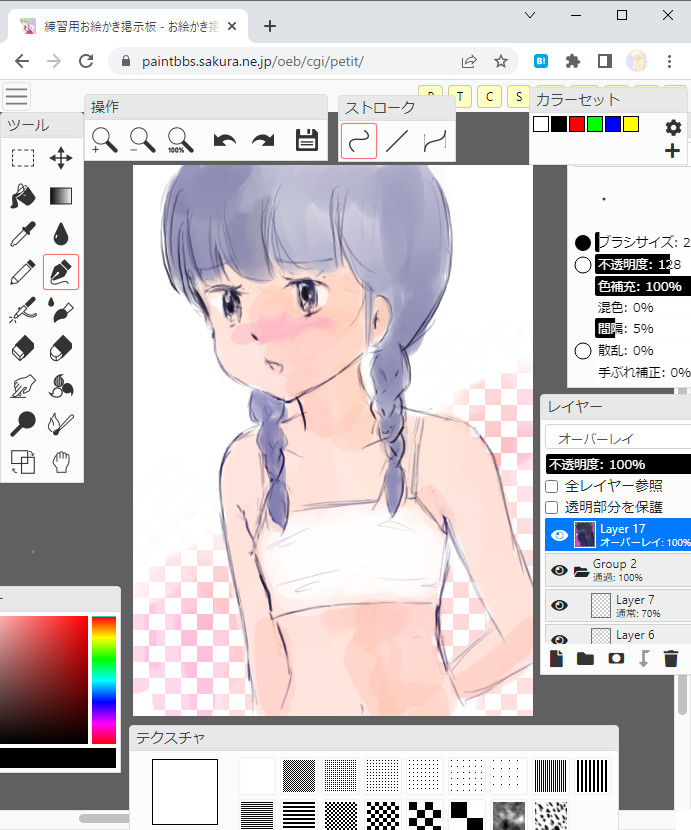Pick the red color swatch
This screenshot has height=830, width=691.
[577, 124]
